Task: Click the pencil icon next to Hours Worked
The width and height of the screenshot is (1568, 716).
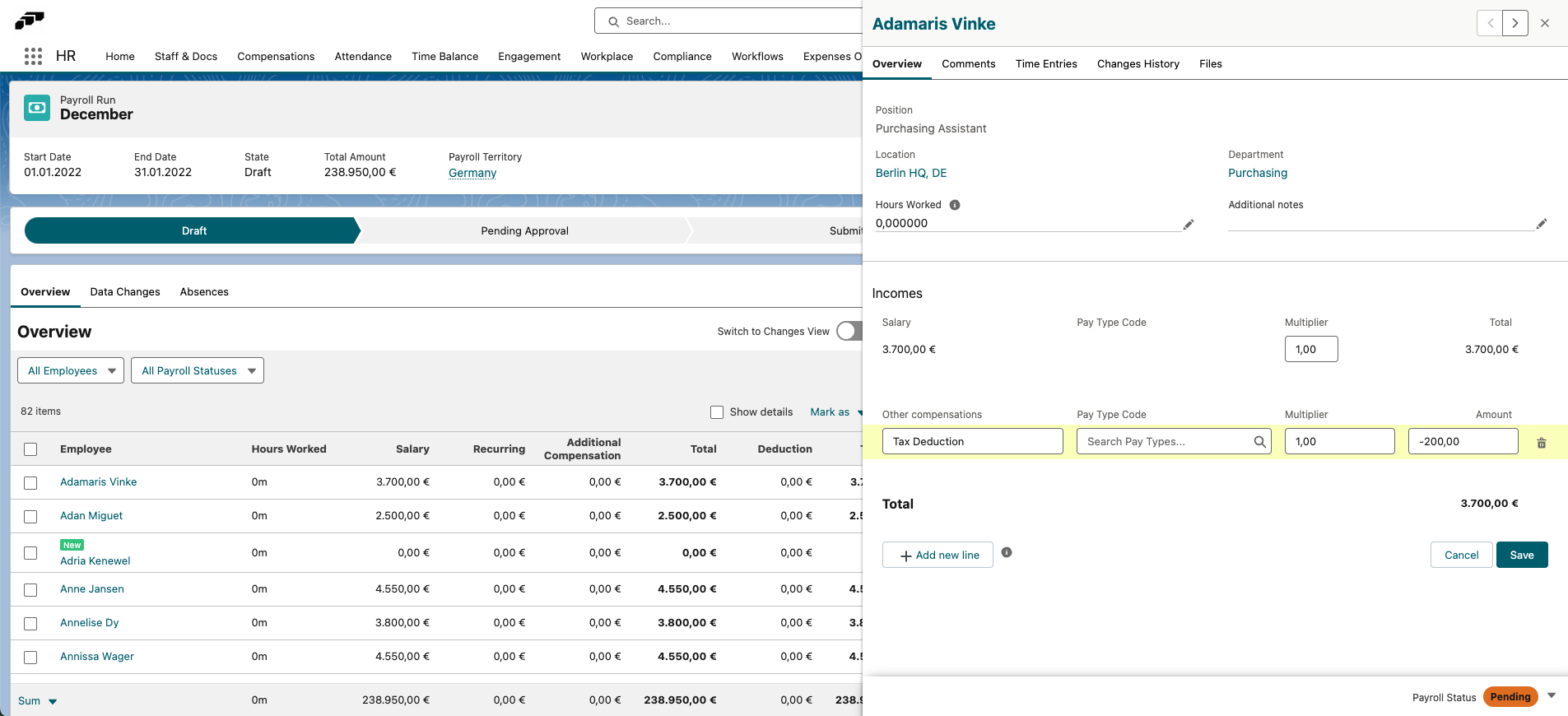Action: pos(1188,225)
